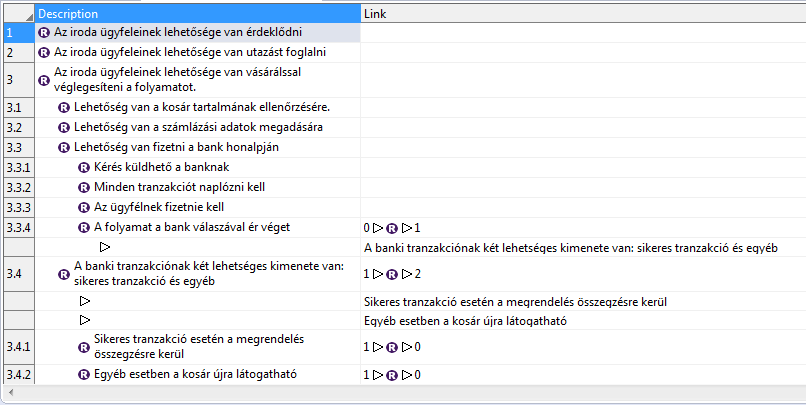Select row number 3.3.1

[19, 168]
